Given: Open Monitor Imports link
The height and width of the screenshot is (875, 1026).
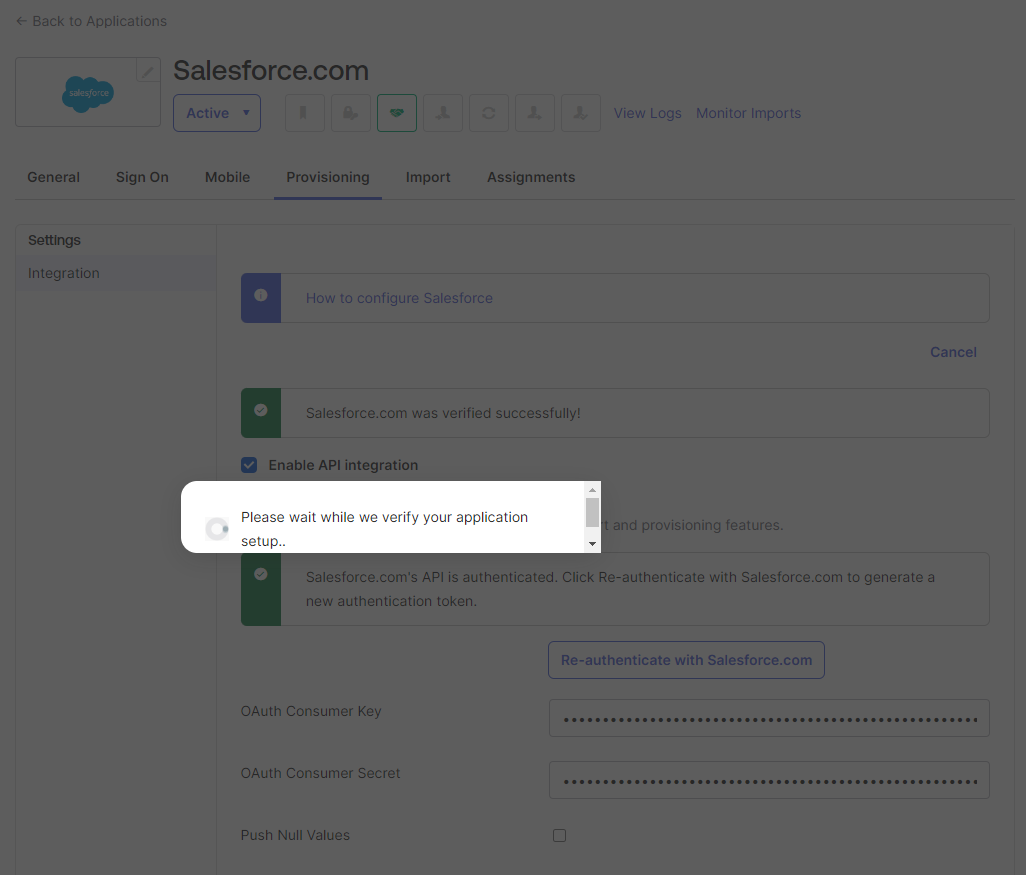Looking at the screenshot, I should [x=748, y=113].
